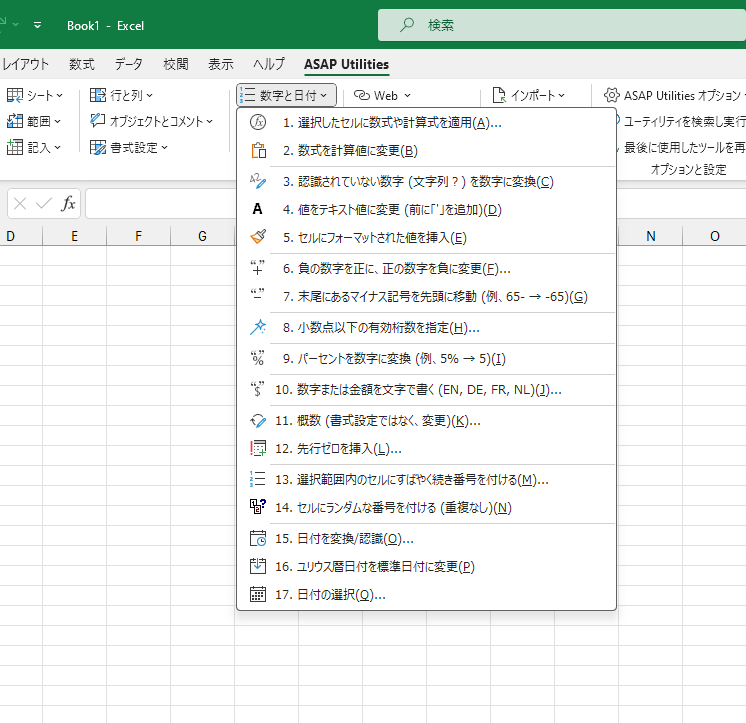Select column O header
746x723 pixels.
pyautogui.click(x=714, y=236)
